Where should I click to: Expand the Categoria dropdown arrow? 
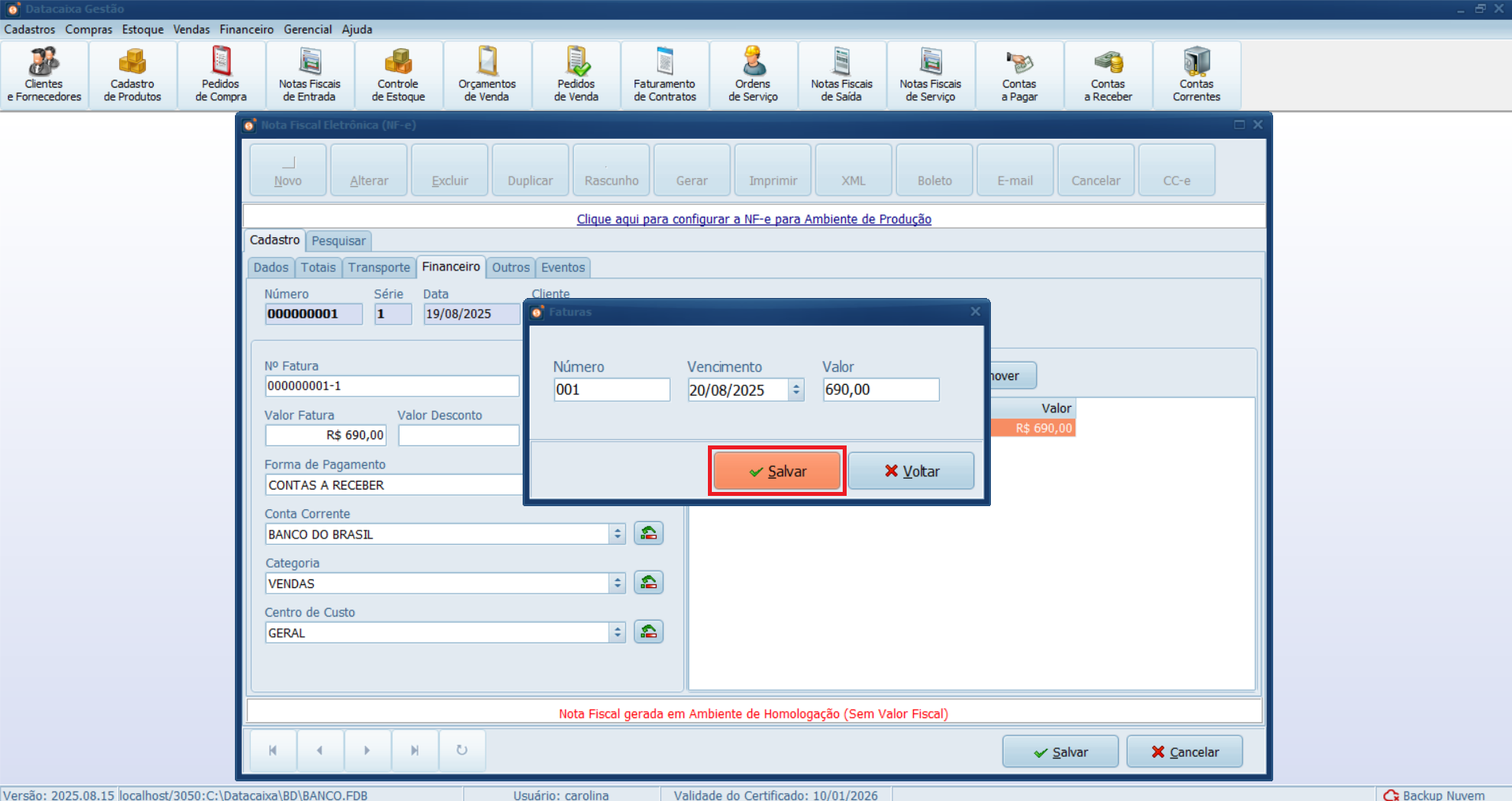(x=617, y=583)
